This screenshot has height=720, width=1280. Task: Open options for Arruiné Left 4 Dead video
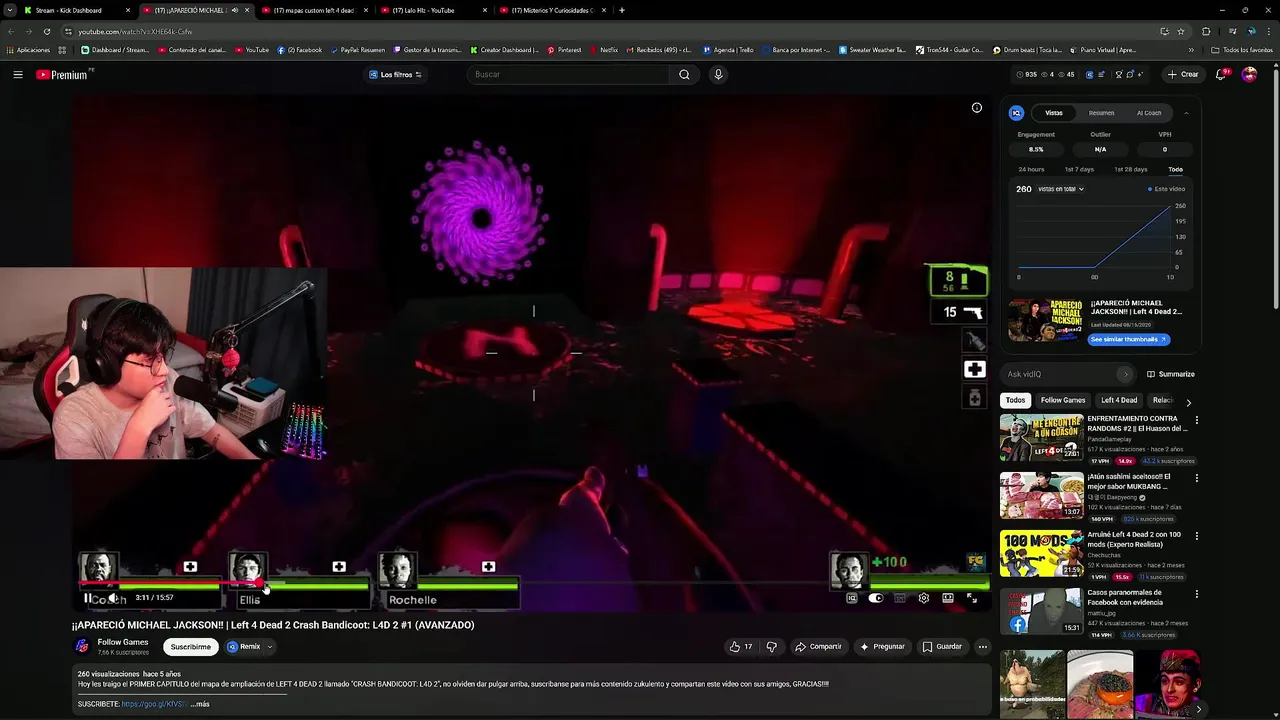(1196, 536)
